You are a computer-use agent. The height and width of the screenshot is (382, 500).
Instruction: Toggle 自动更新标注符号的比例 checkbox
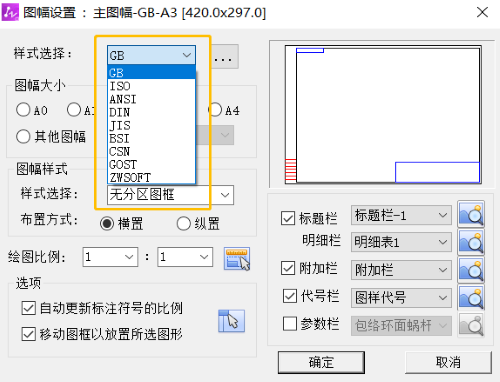[29, 308]
